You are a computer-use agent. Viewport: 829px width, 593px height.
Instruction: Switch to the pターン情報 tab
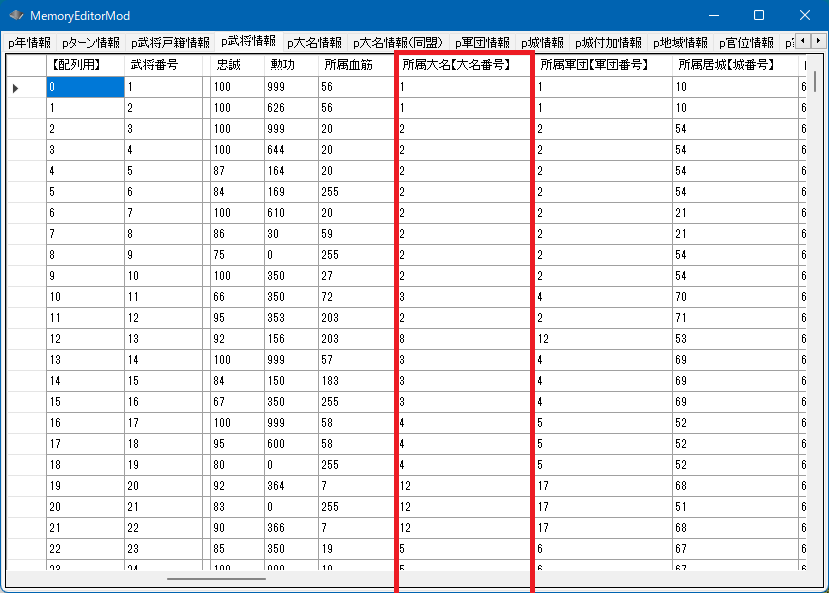(x=90, y=43)
